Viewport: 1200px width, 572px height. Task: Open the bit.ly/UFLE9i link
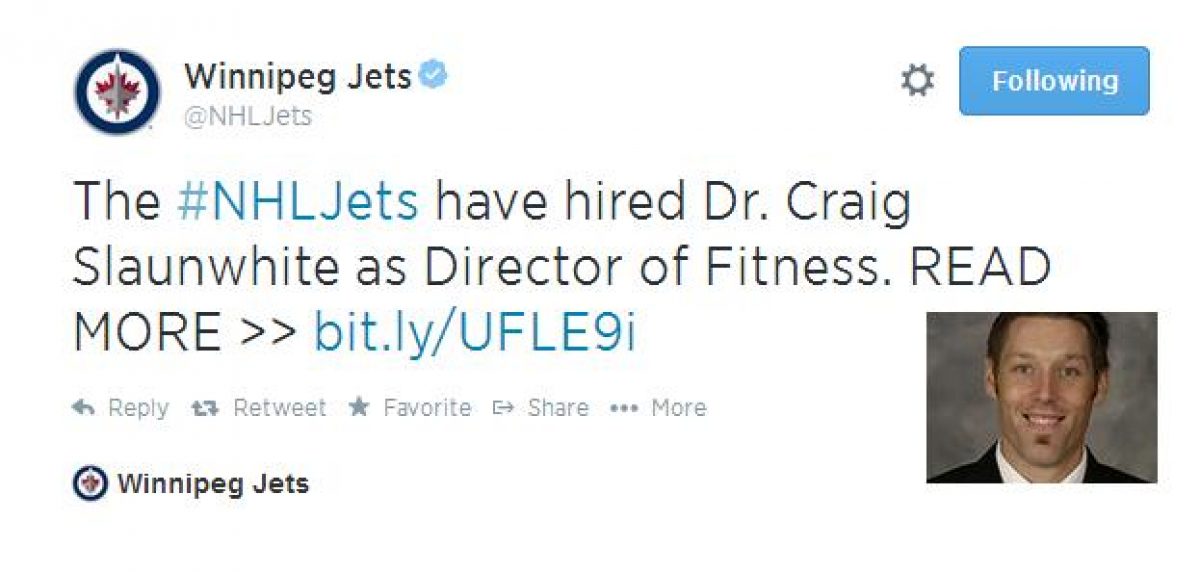[x=475, y=332]
